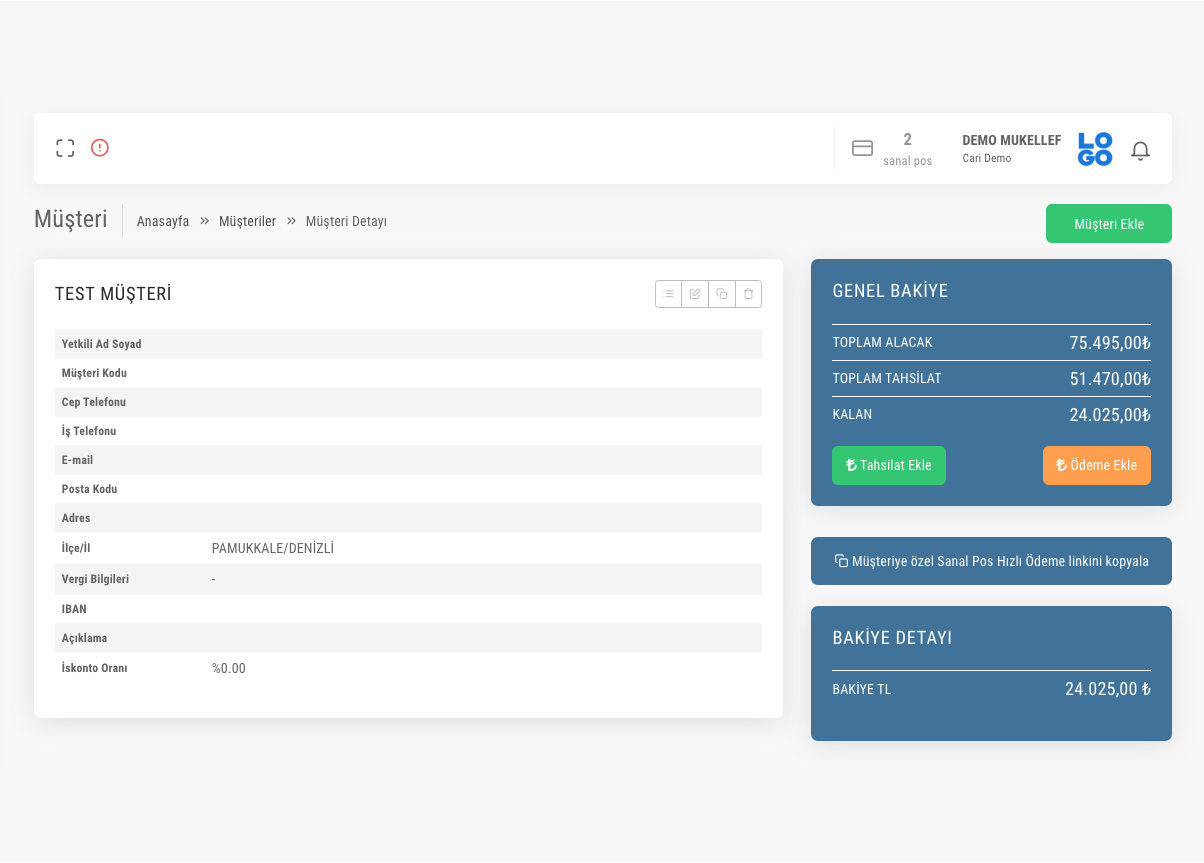Navigate to Müşteriler breadcrumb
Viewport: 1204px width, 863px height.
click(x=247, y=221)
